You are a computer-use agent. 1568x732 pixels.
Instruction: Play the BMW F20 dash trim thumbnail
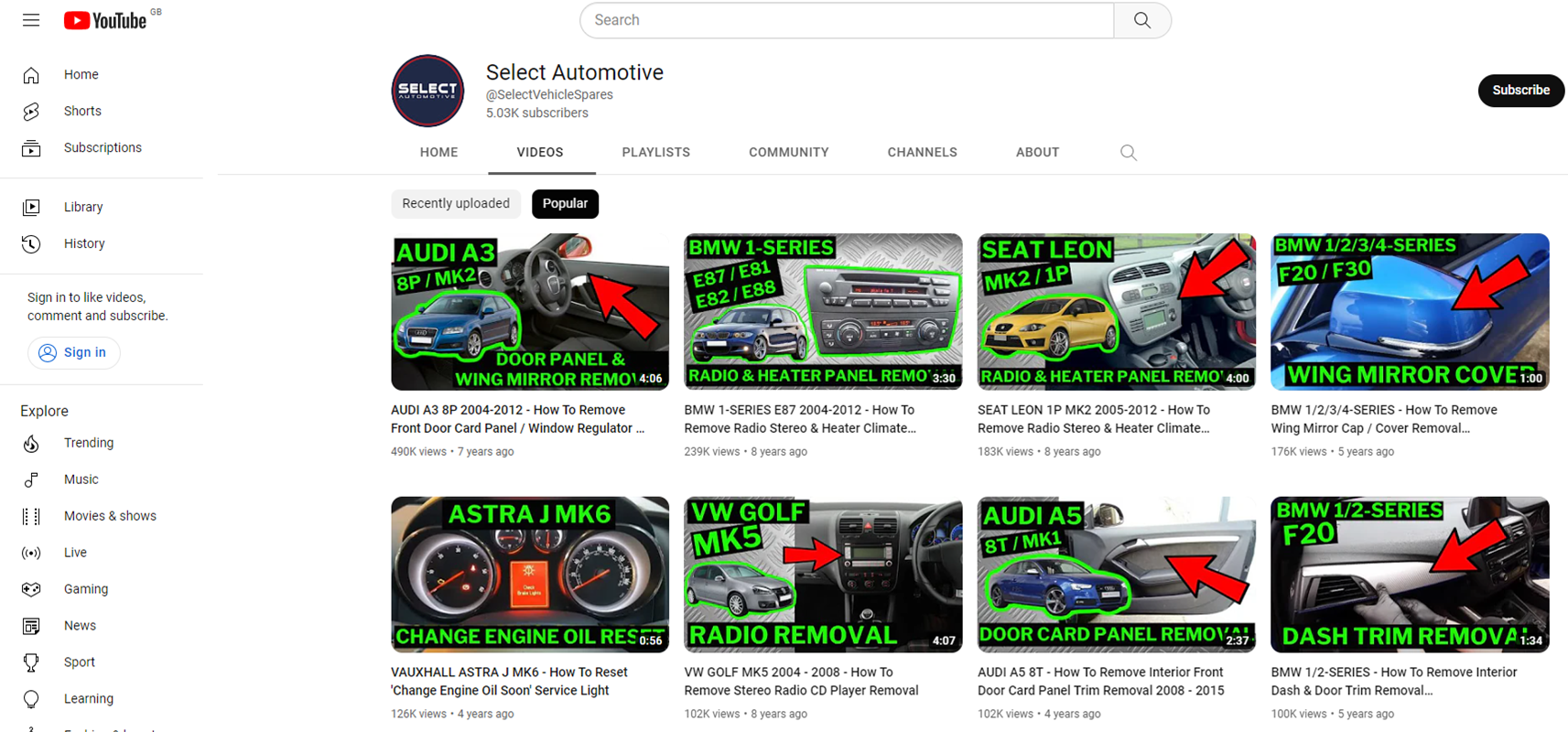[x=1410, y=575]
